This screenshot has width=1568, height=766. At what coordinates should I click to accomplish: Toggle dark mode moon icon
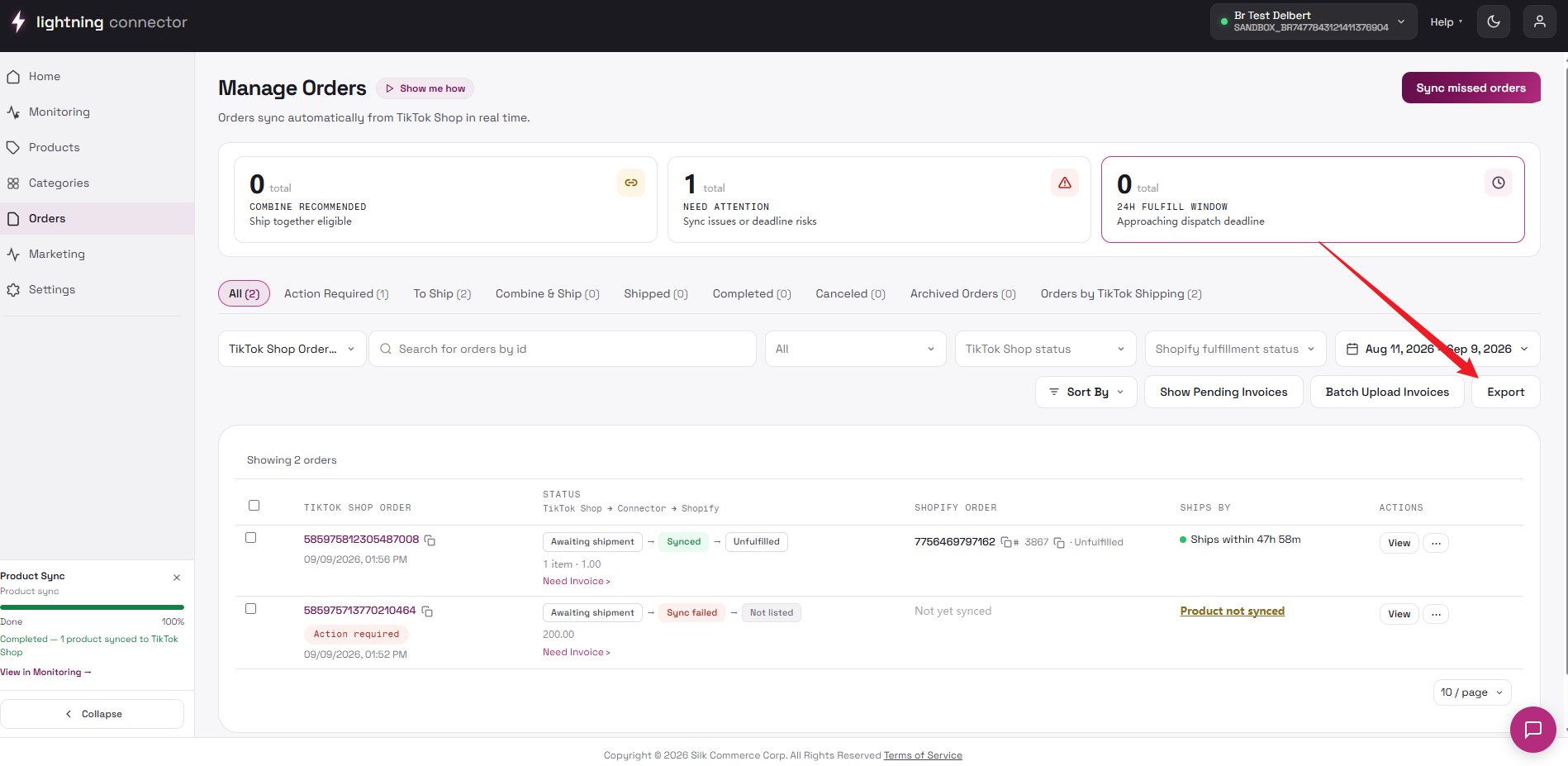(1494, 21)
